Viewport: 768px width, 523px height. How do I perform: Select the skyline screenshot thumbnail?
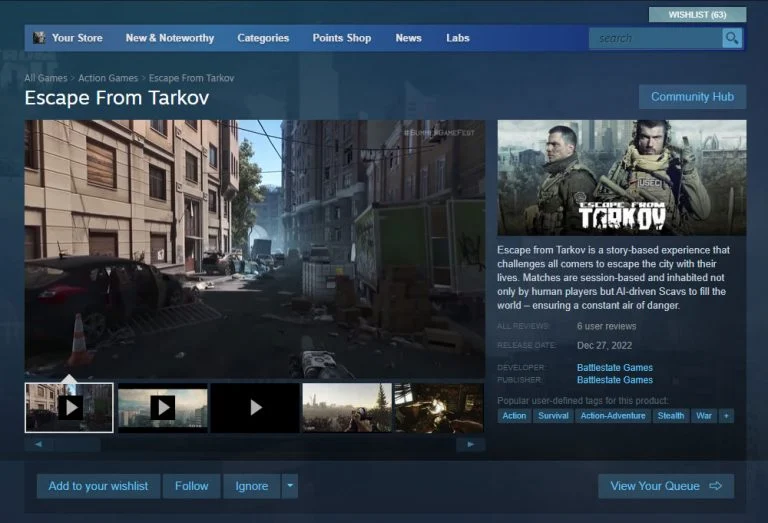(347, 407)
